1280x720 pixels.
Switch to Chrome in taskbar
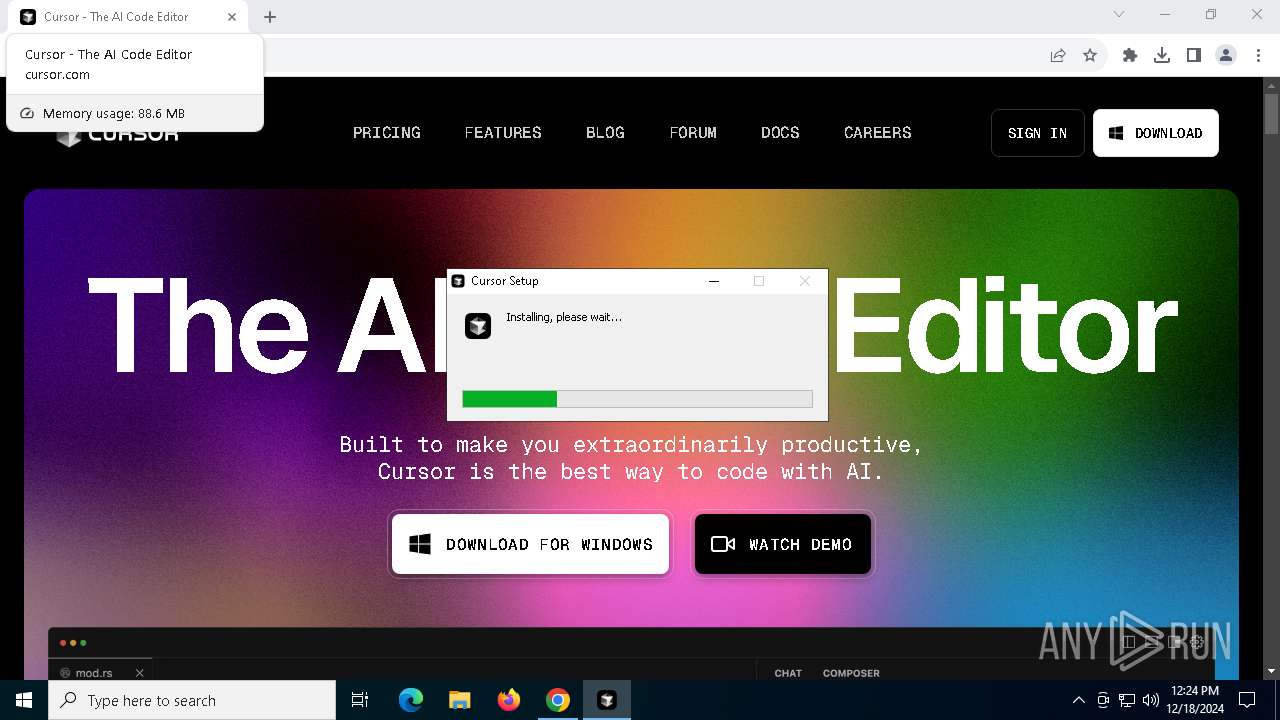[558, 700]
